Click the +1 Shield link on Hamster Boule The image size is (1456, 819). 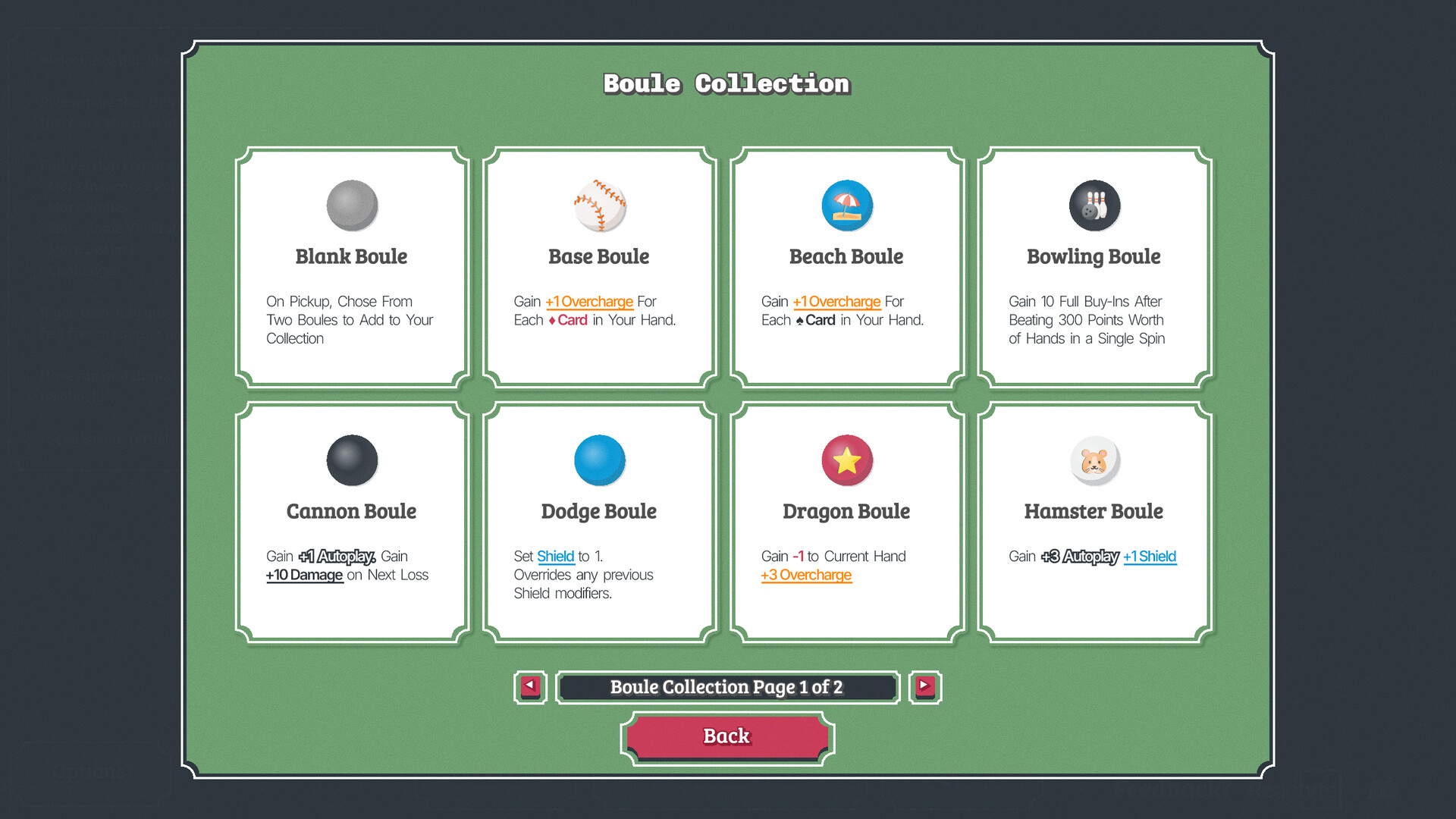[x=1150, y=556]
